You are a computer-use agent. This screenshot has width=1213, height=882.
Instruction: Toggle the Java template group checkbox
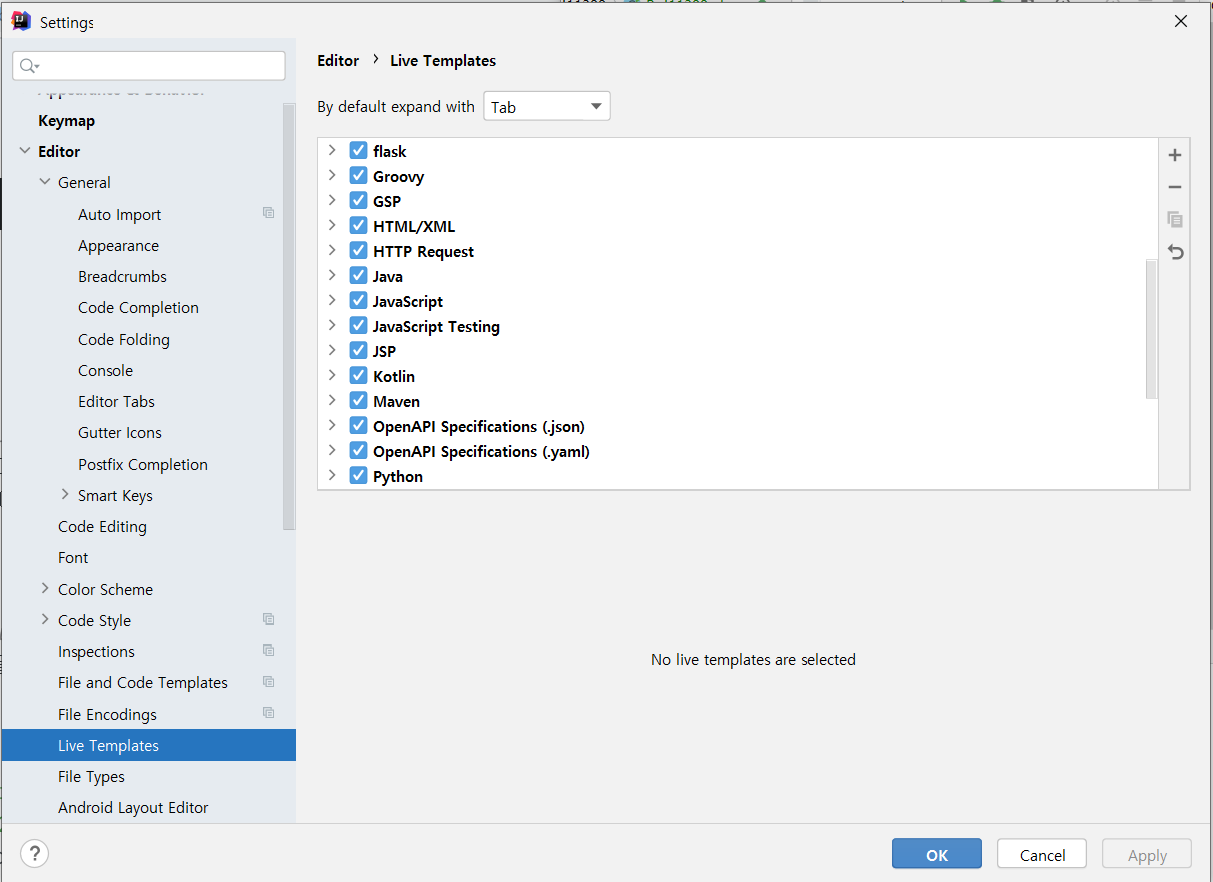tap(358, 275)
